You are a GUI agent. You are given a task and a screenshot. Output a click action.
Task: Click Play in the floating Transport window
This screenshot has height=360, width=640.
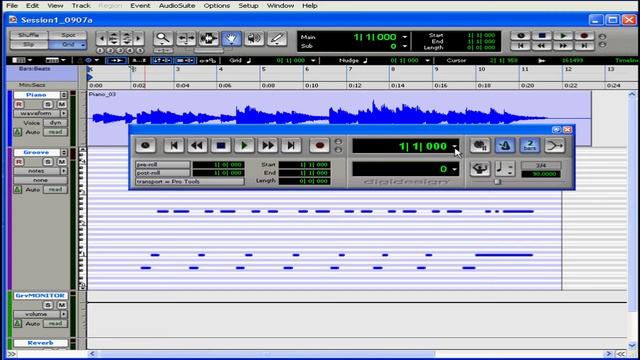point(244,145)
